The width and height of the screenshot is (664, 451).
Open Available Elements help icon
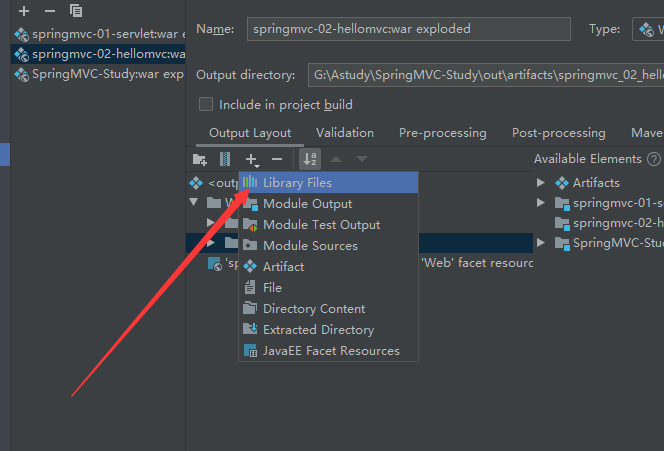[x=654, y=159]
